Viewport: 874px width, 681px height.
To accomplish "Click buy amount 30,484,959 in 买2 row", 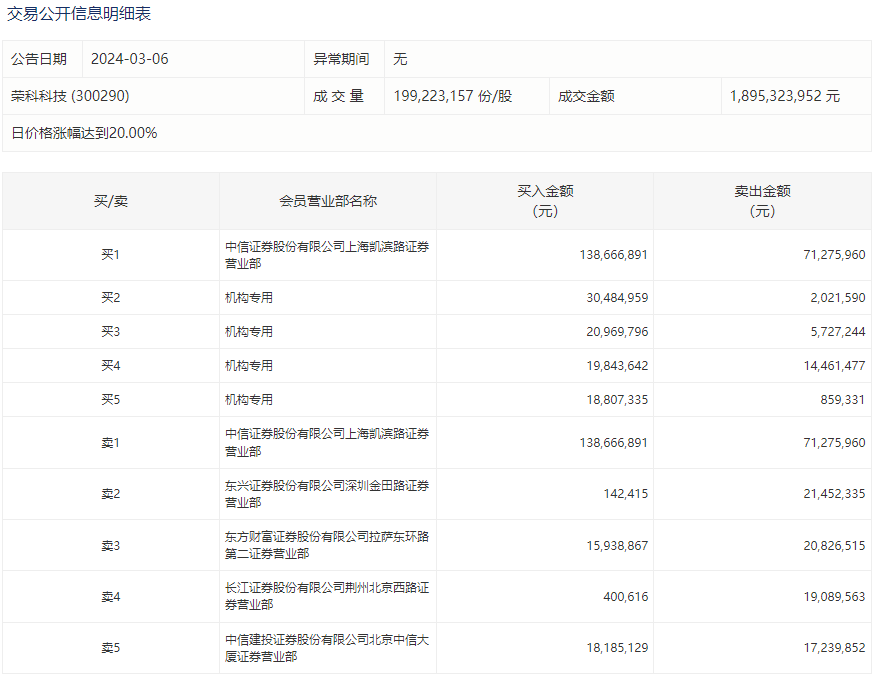I will (x=617, y=298).
